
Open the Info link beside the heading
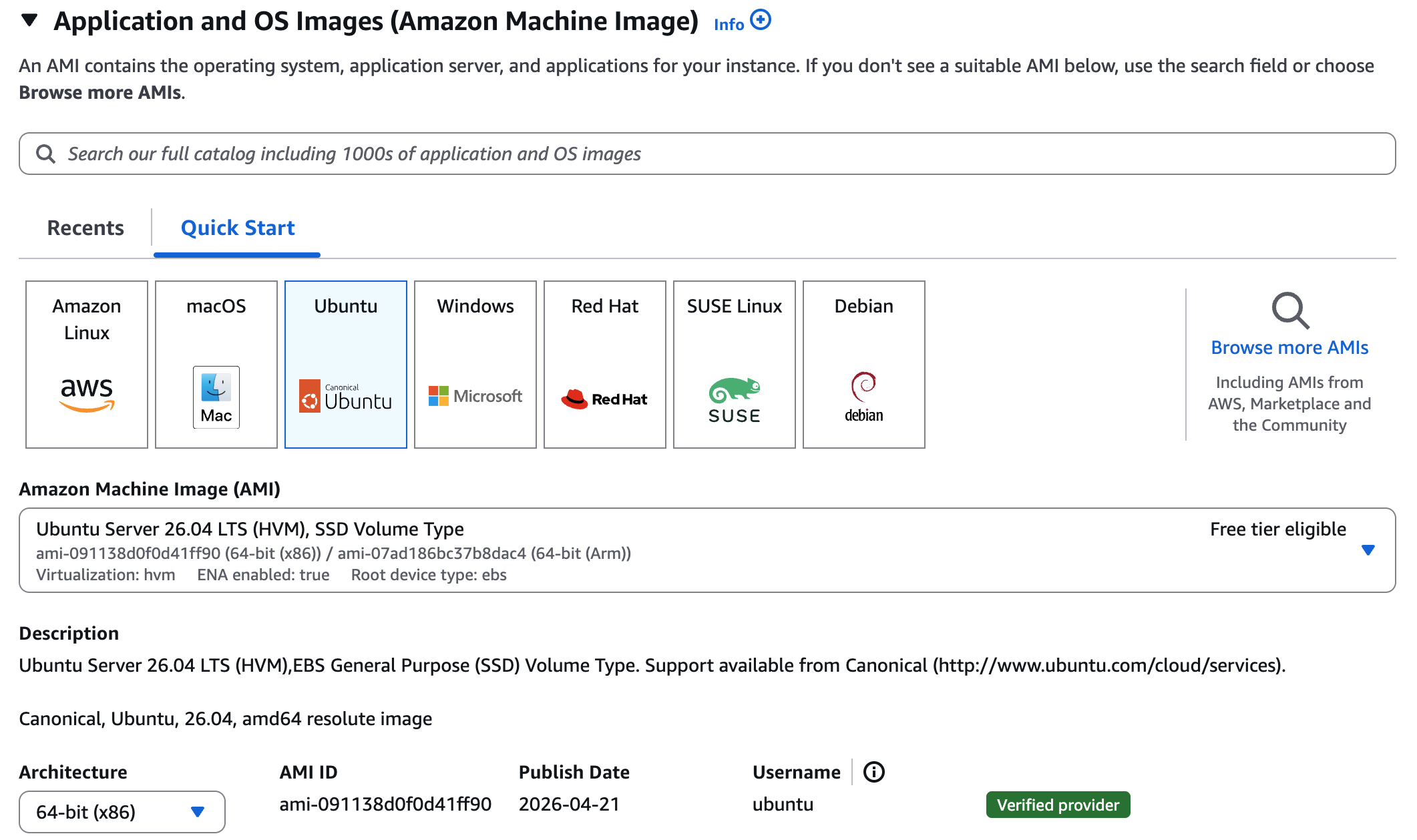tap(729, 24)
